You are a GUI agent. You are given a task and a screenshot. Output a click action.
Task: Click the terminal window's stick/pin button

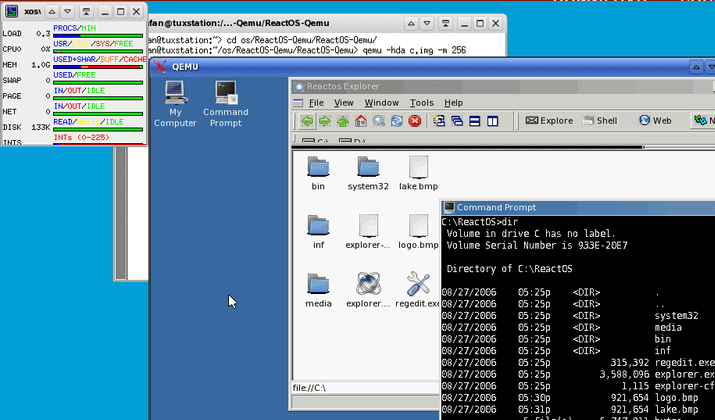click(446, 23)
